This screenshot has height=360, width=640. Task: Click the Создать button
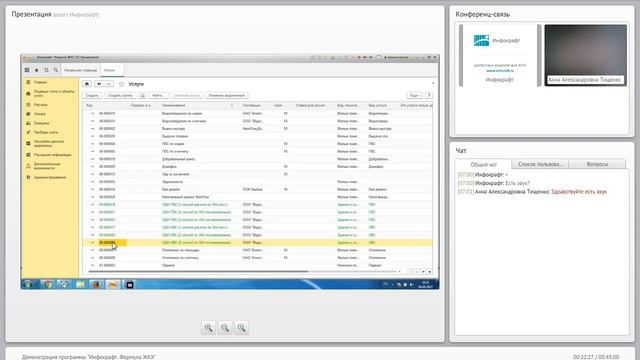[93, 96]
